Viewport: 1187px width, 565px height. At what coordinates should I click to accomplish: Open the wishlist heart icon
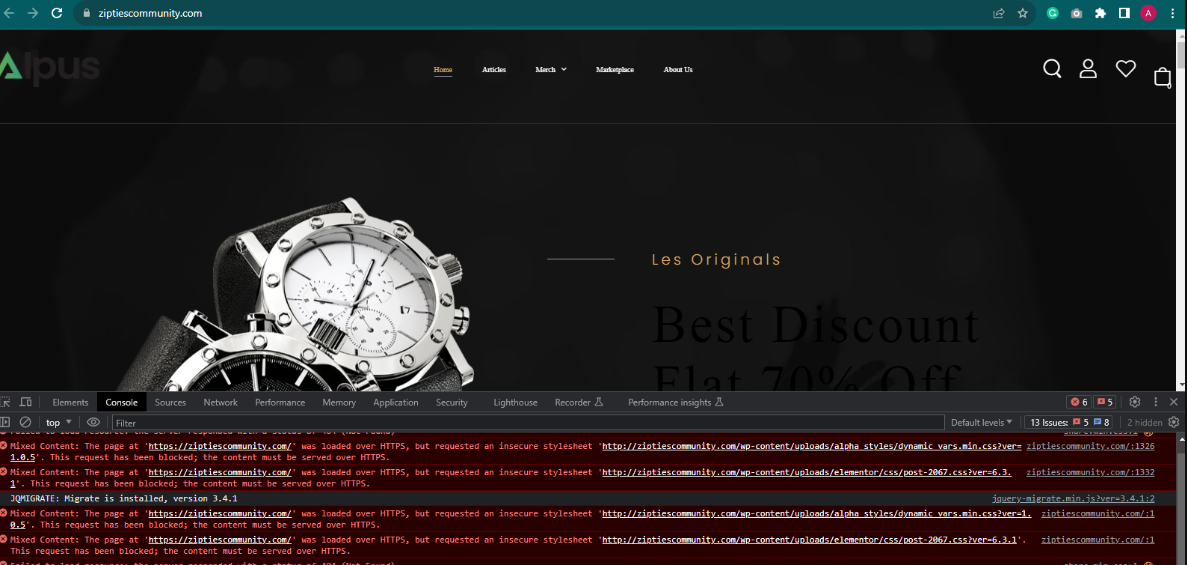pos(1126,69)
